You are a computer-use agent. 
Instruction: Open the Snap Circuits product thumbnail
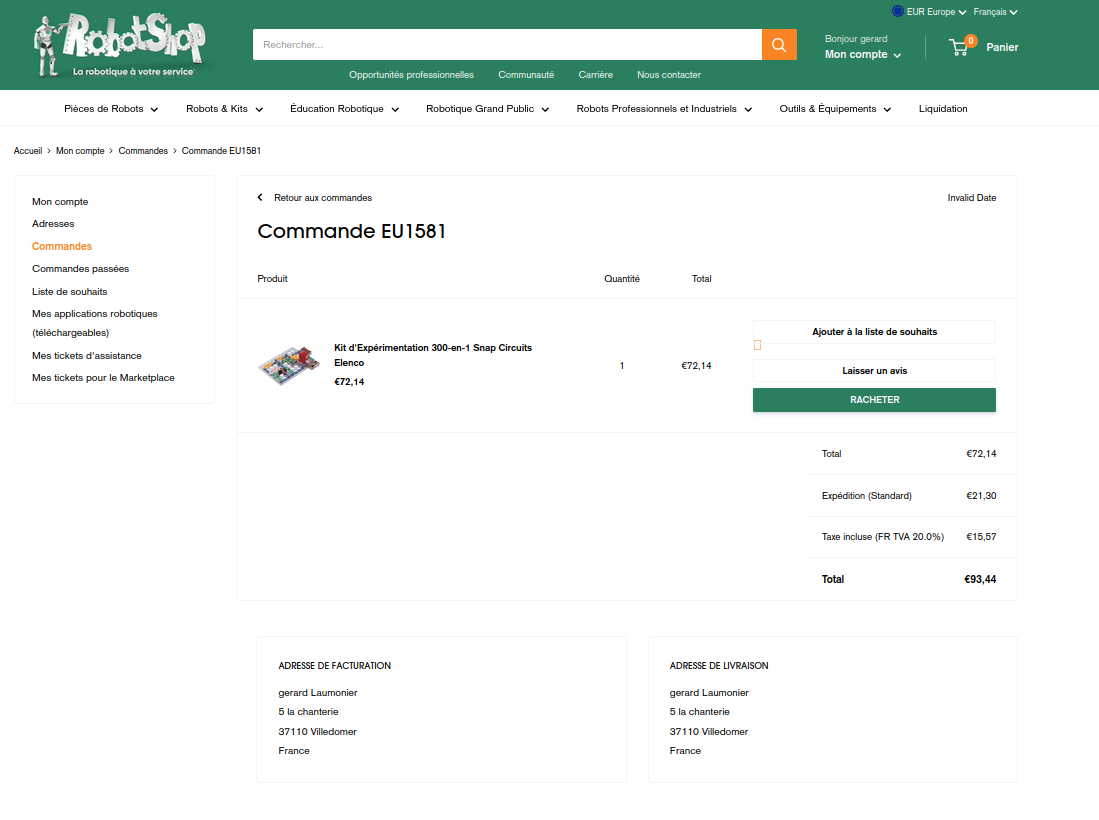pyautogui.click(x=287, y=365)
